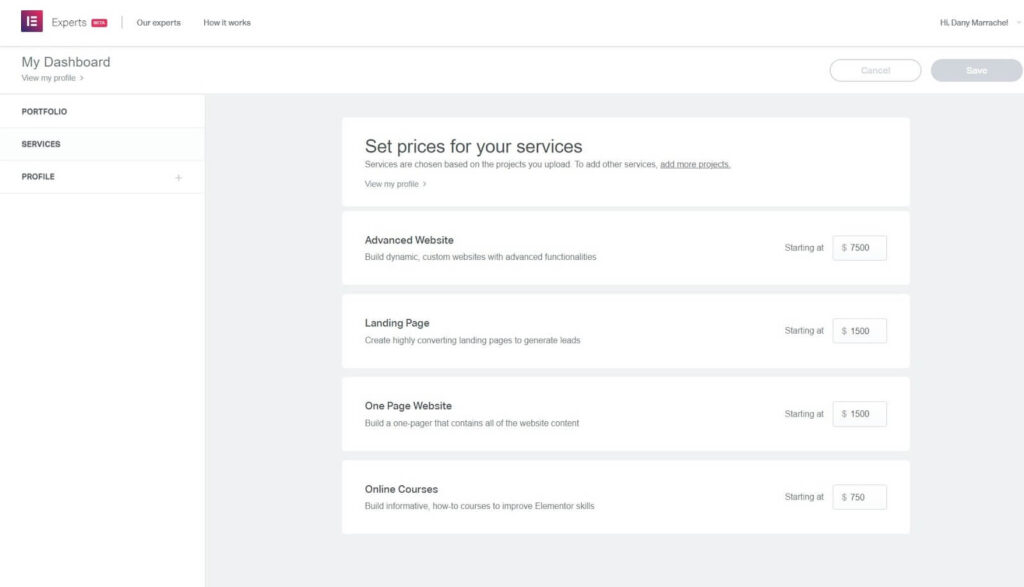Click the Landing Page price field
Viewport: 1024px width, 587px height.
point(860,331)
